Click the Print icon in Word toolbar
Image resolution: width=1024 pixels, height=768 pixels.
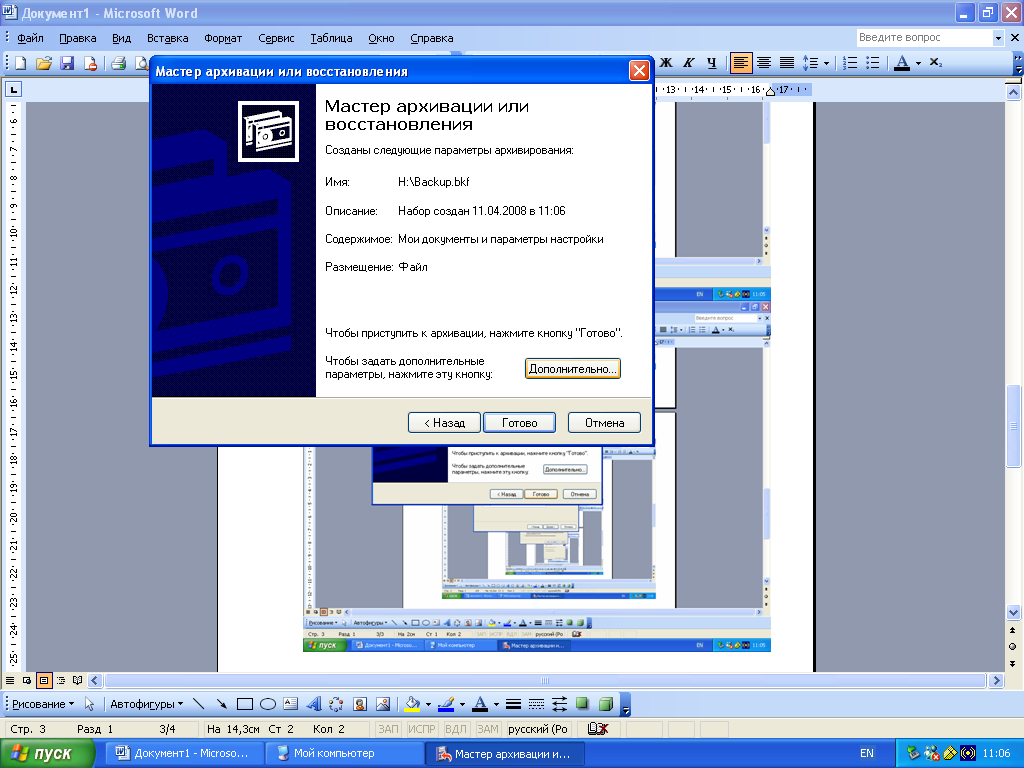click(119, 63)
